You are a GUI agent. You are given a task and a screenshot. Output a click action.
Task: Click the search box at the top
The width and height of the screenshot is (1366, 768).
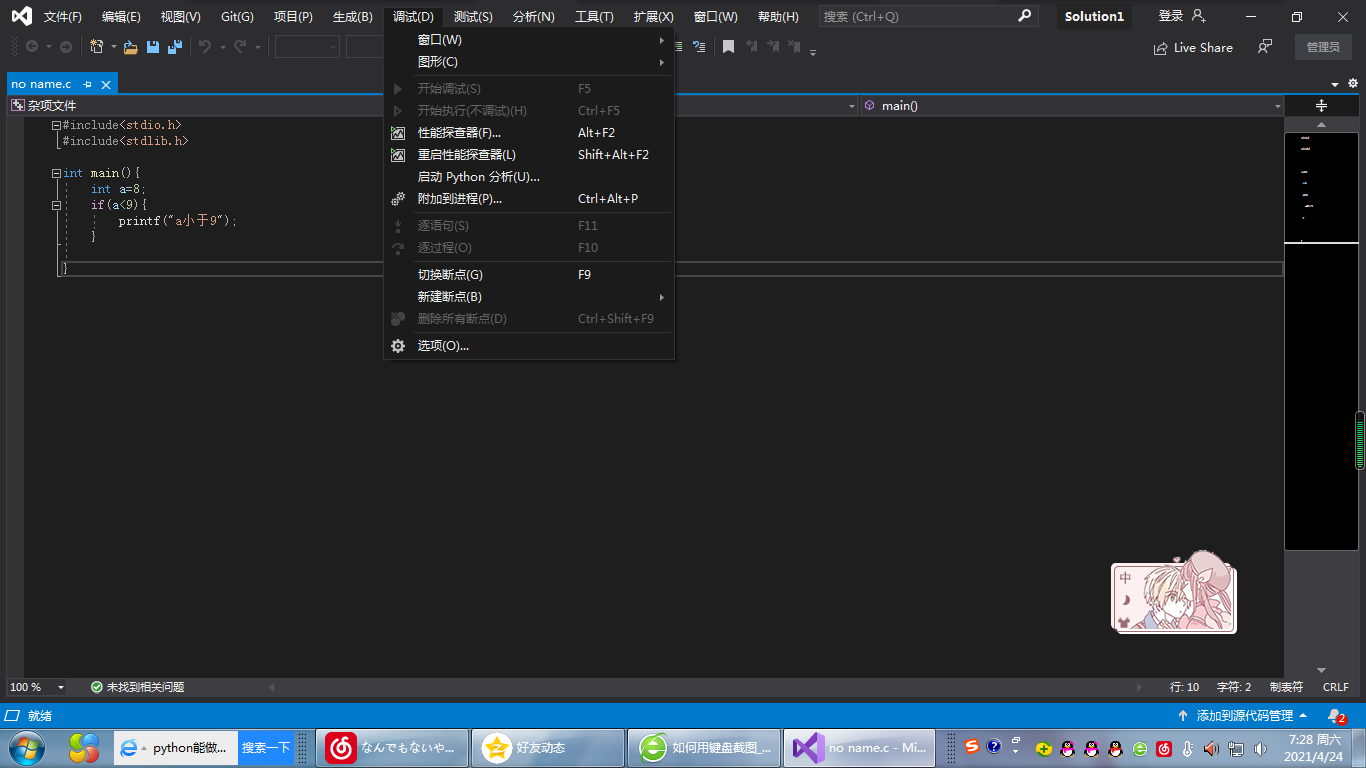click(915, 17)
